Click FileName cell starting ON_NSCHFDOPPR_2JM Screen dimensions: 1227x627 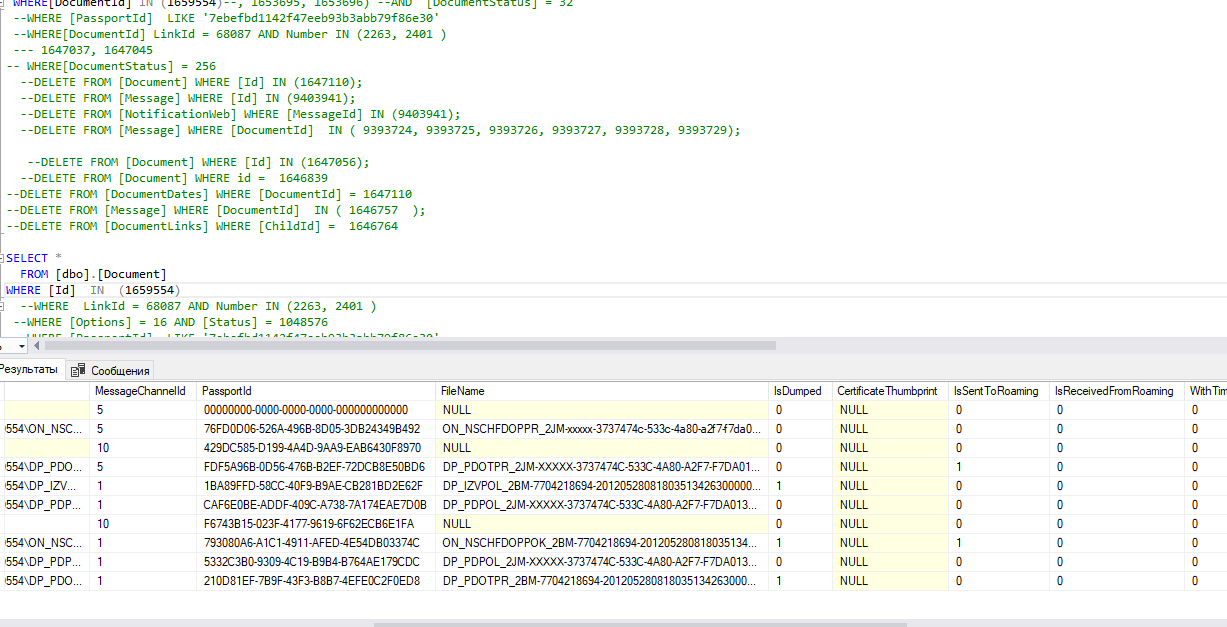point(604,429)
